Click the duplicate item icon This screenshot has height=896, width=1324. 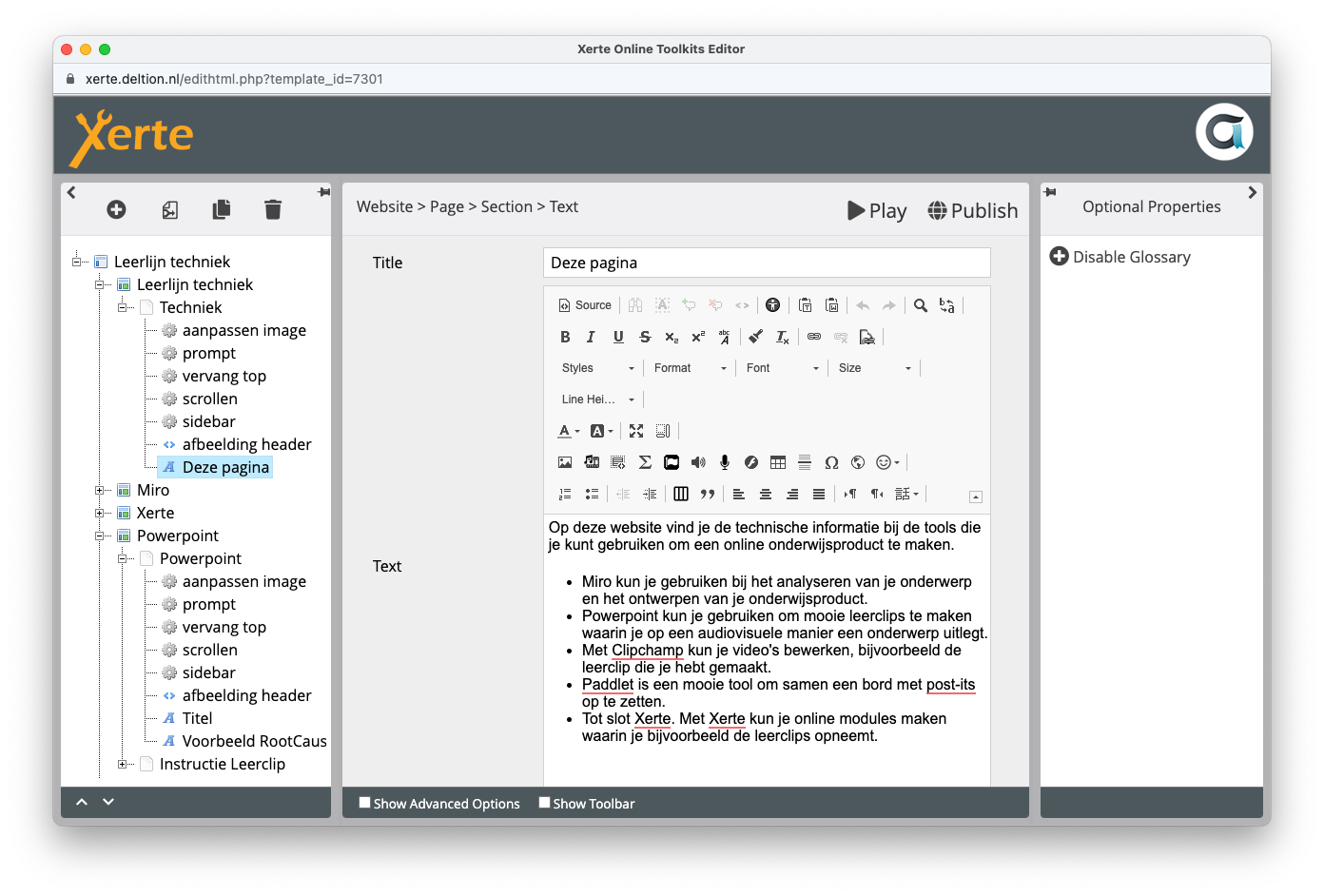point(222,209)
